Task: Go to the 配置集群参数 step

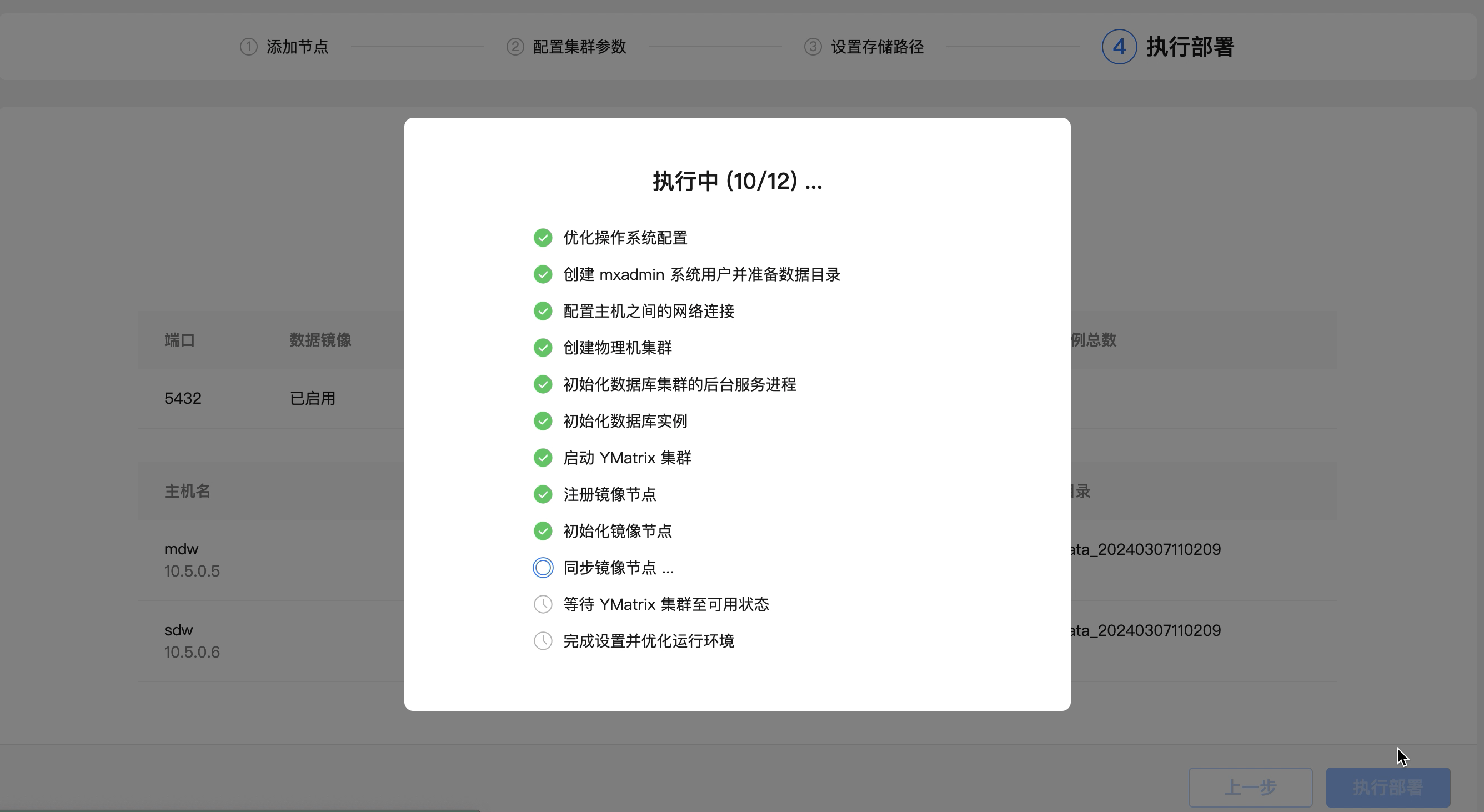Action: [579, 47]
